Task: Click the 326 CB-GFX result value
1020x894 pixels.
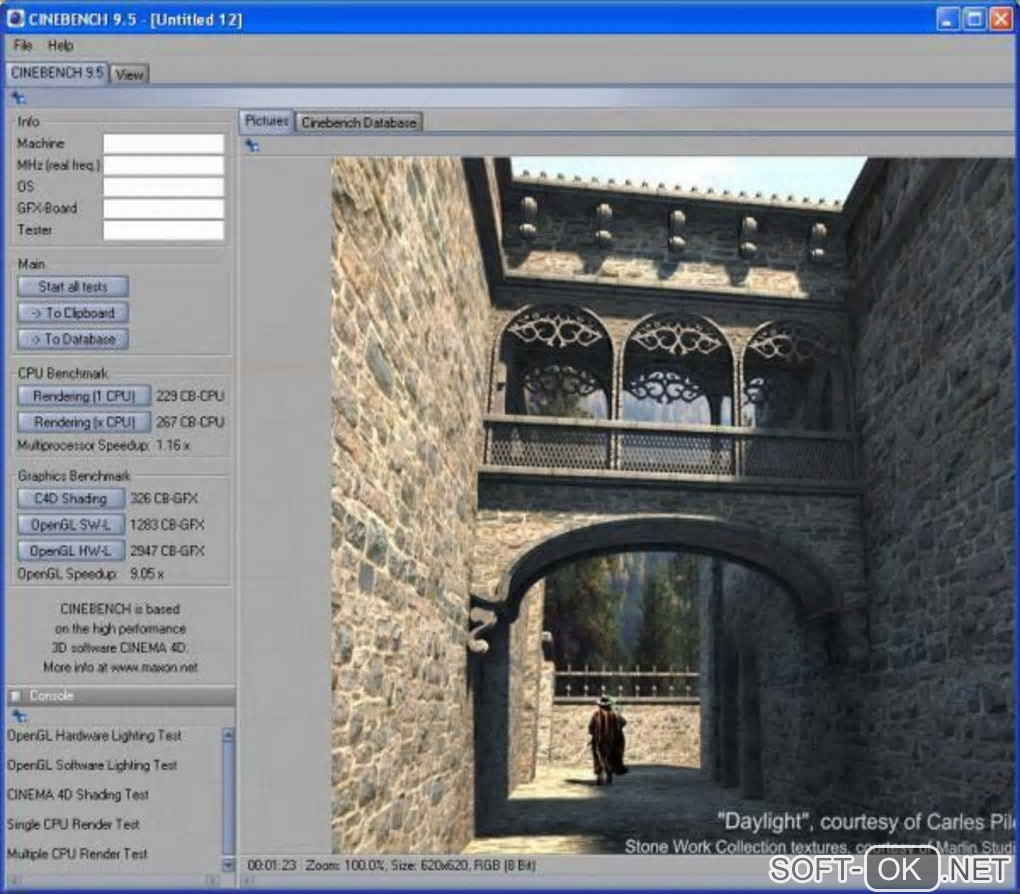Action: 164,498
